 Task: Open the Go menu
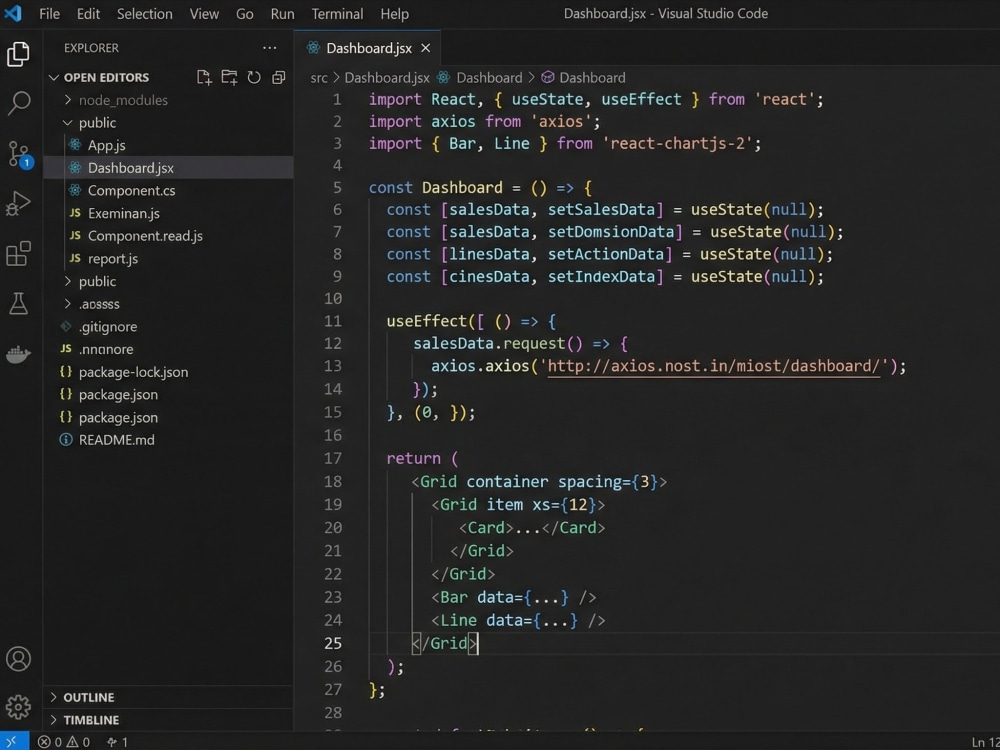(x=245, y=13)
